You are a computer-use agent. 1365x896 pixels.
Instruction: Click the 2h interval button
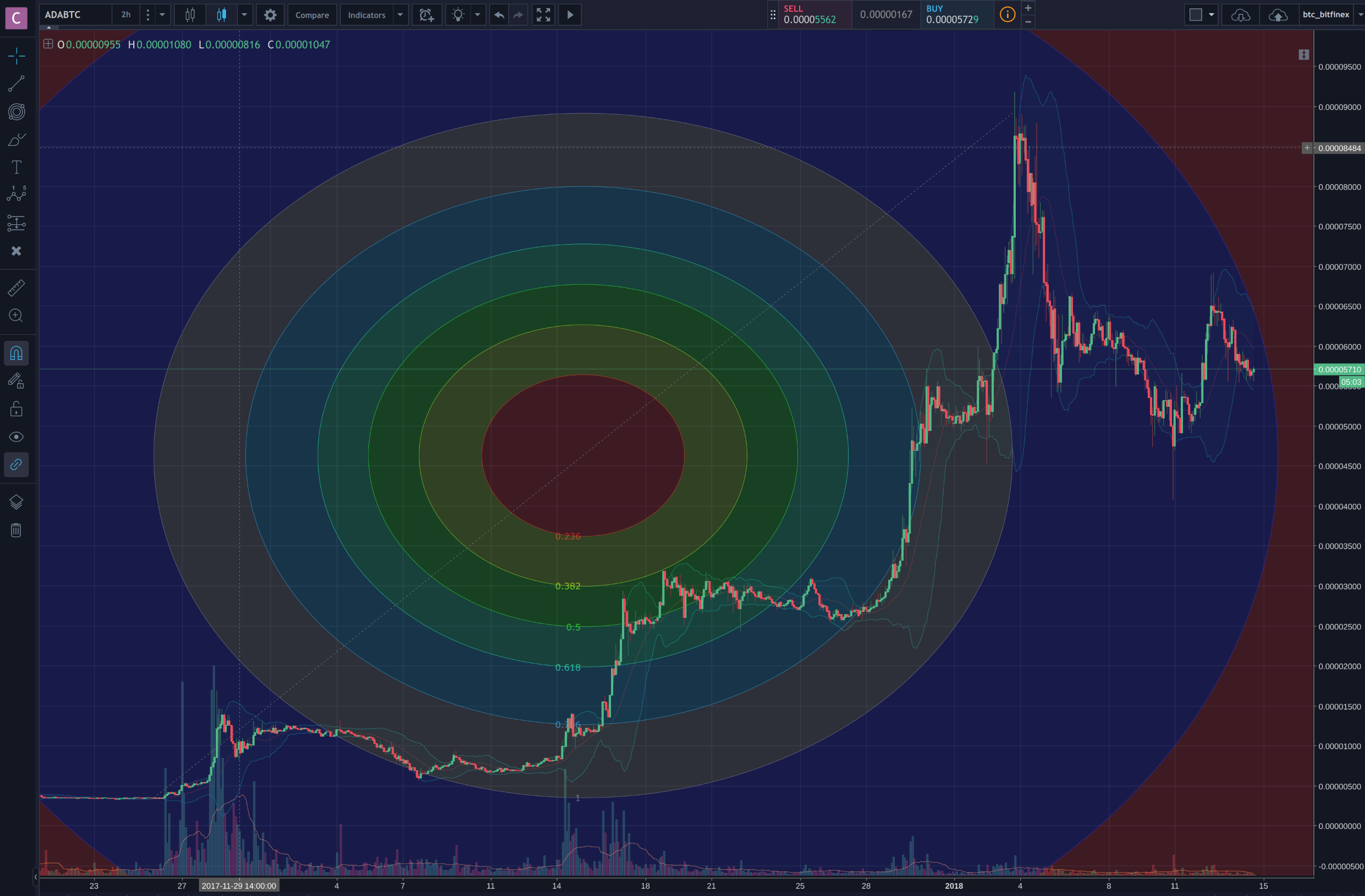(x=125, y=14)
